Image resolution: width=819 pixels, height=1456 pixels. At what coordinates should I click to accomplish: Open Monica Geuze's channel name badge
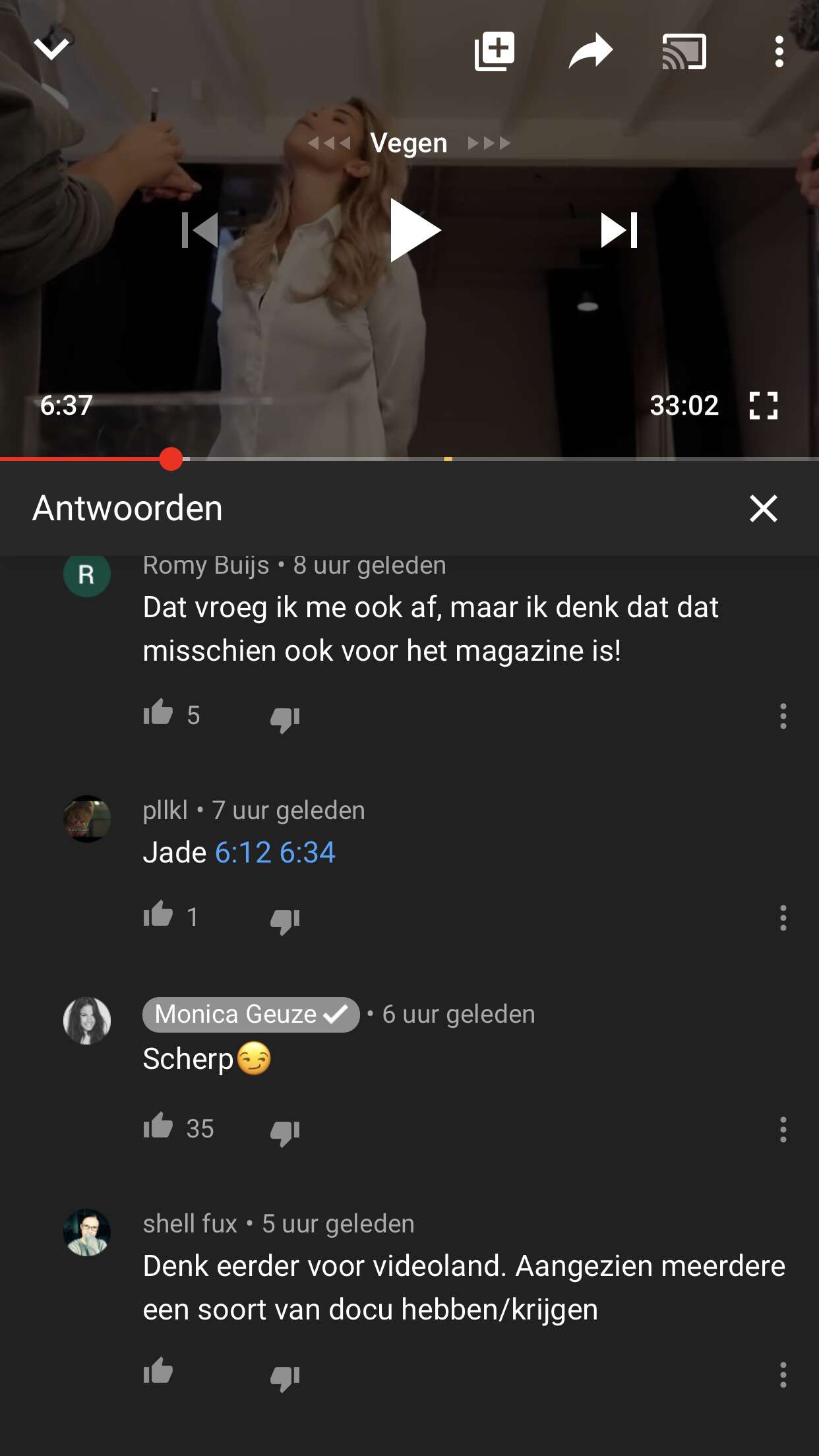click(251, 1014)
